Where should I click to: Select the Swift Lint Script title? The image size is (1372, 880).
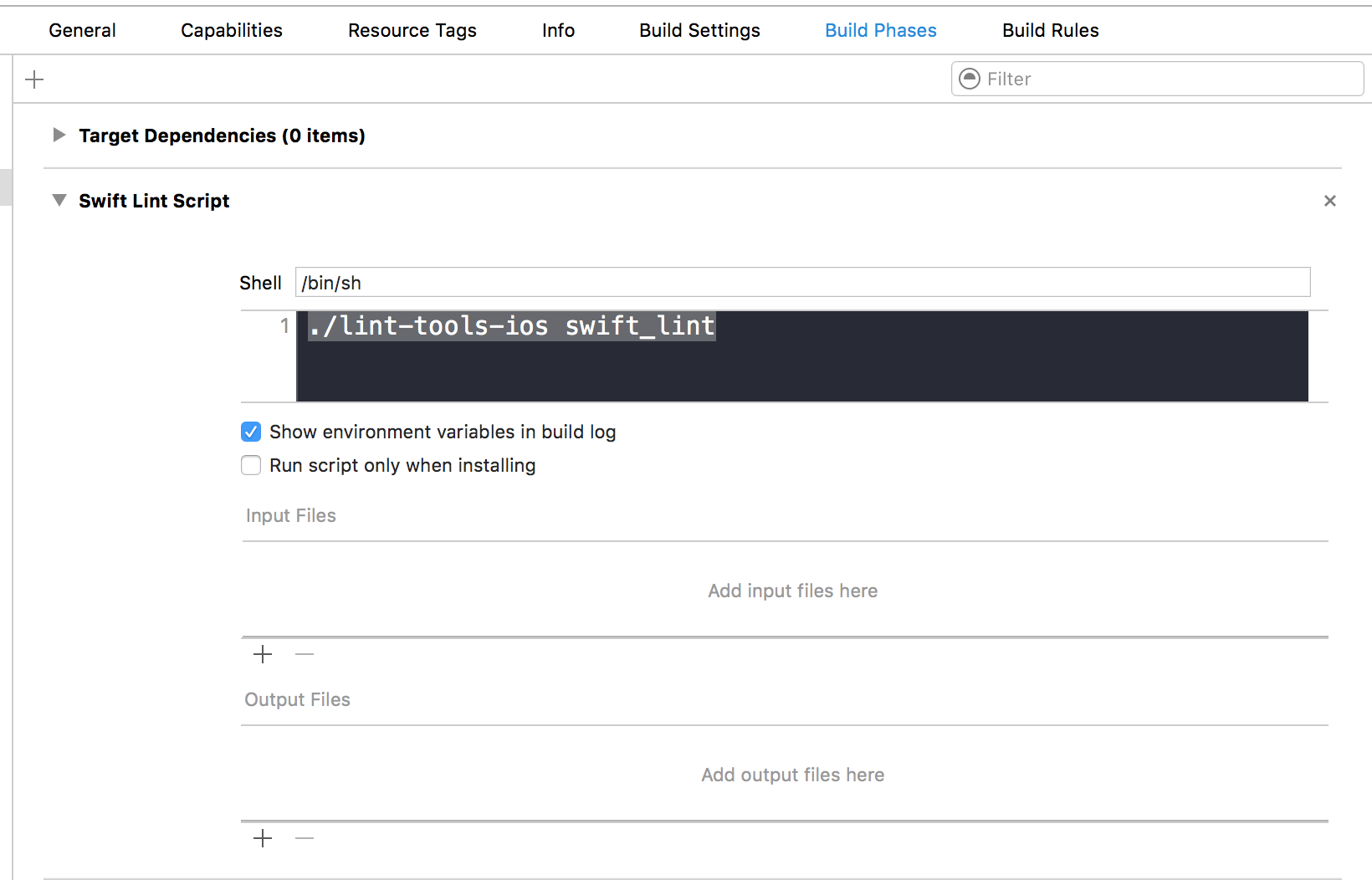pyautogui.click(x=154, y=201)
